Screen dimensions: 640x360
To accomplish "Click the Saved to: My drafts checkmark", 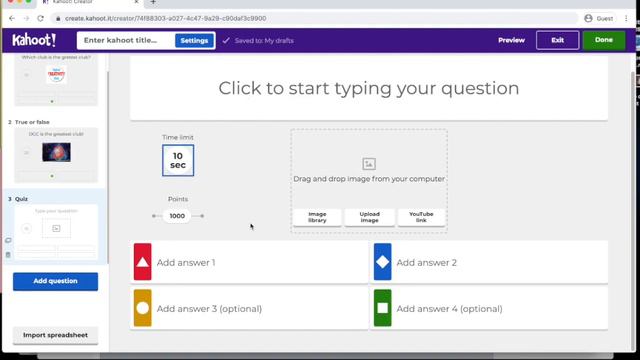I will coord(226,40).
